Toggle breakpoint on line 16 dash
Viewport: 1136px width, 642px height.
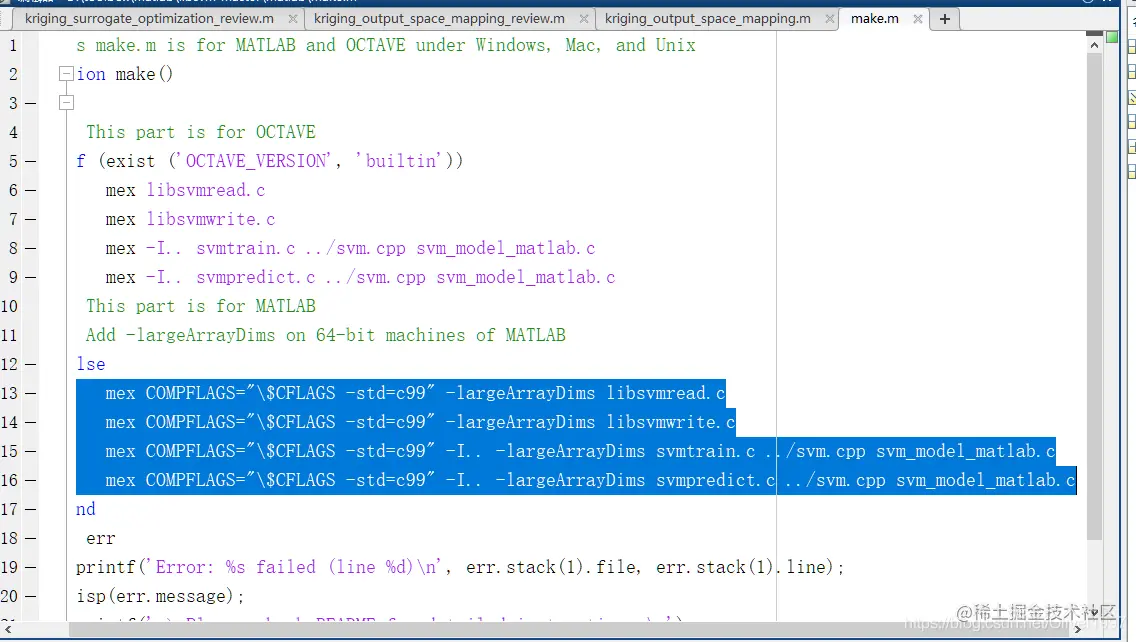pyautogui.click(x=30, y=480)
